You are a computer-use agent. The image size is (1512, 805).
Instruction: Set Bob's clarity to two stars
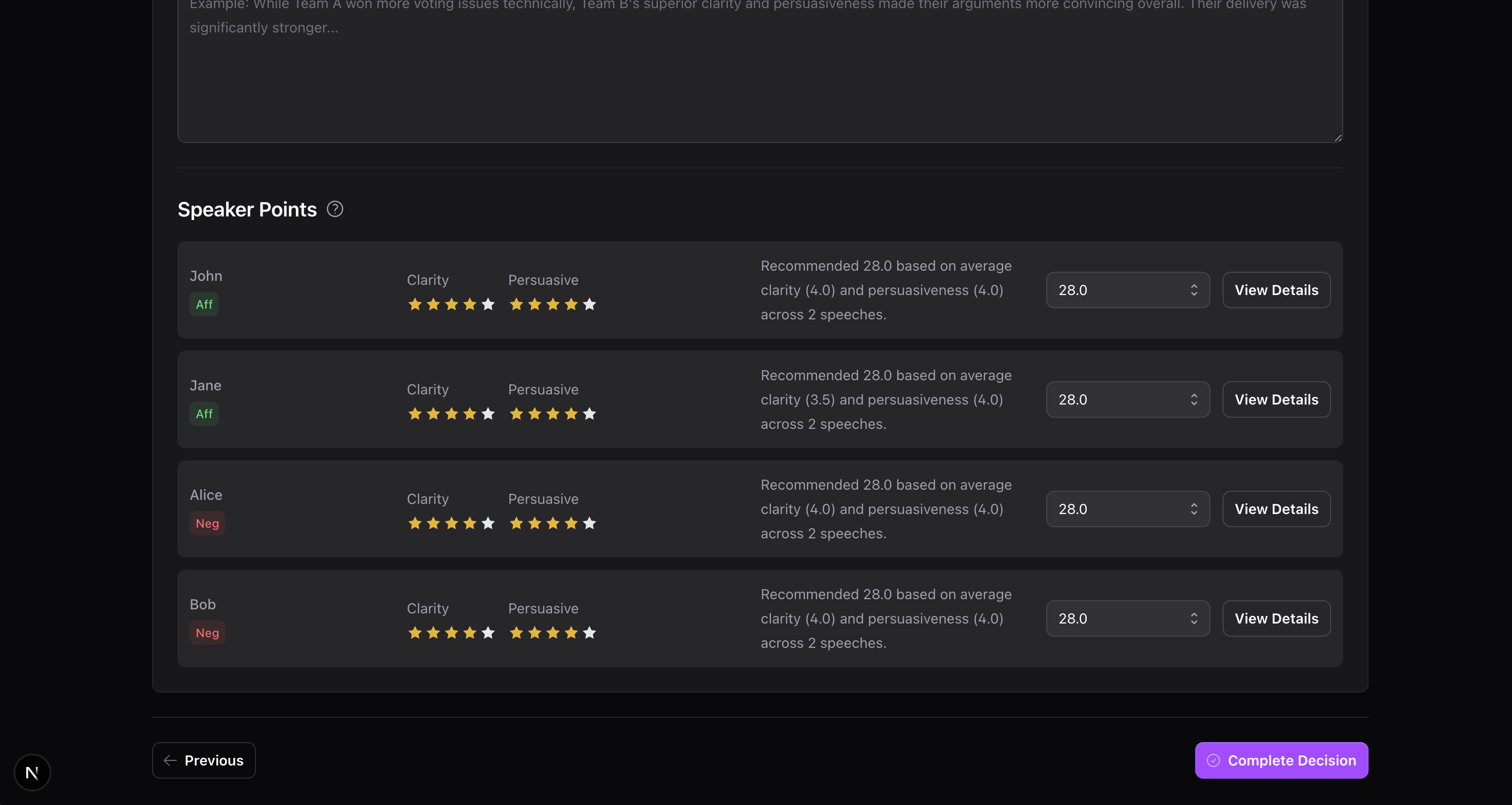[x=433, y=633]
